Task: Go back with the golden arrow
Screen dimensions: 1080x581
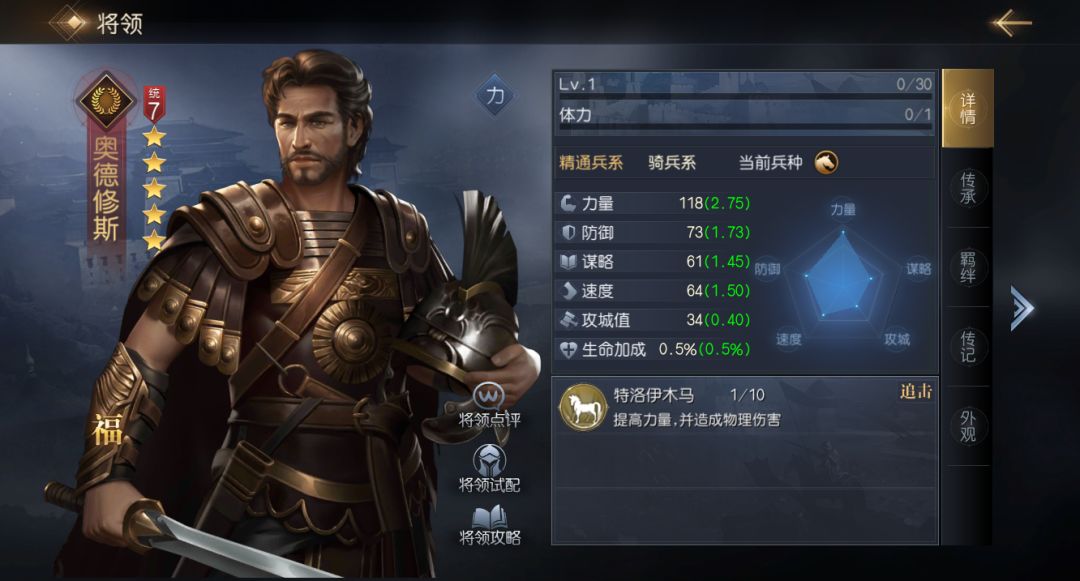Action: tap(1010, 23)
